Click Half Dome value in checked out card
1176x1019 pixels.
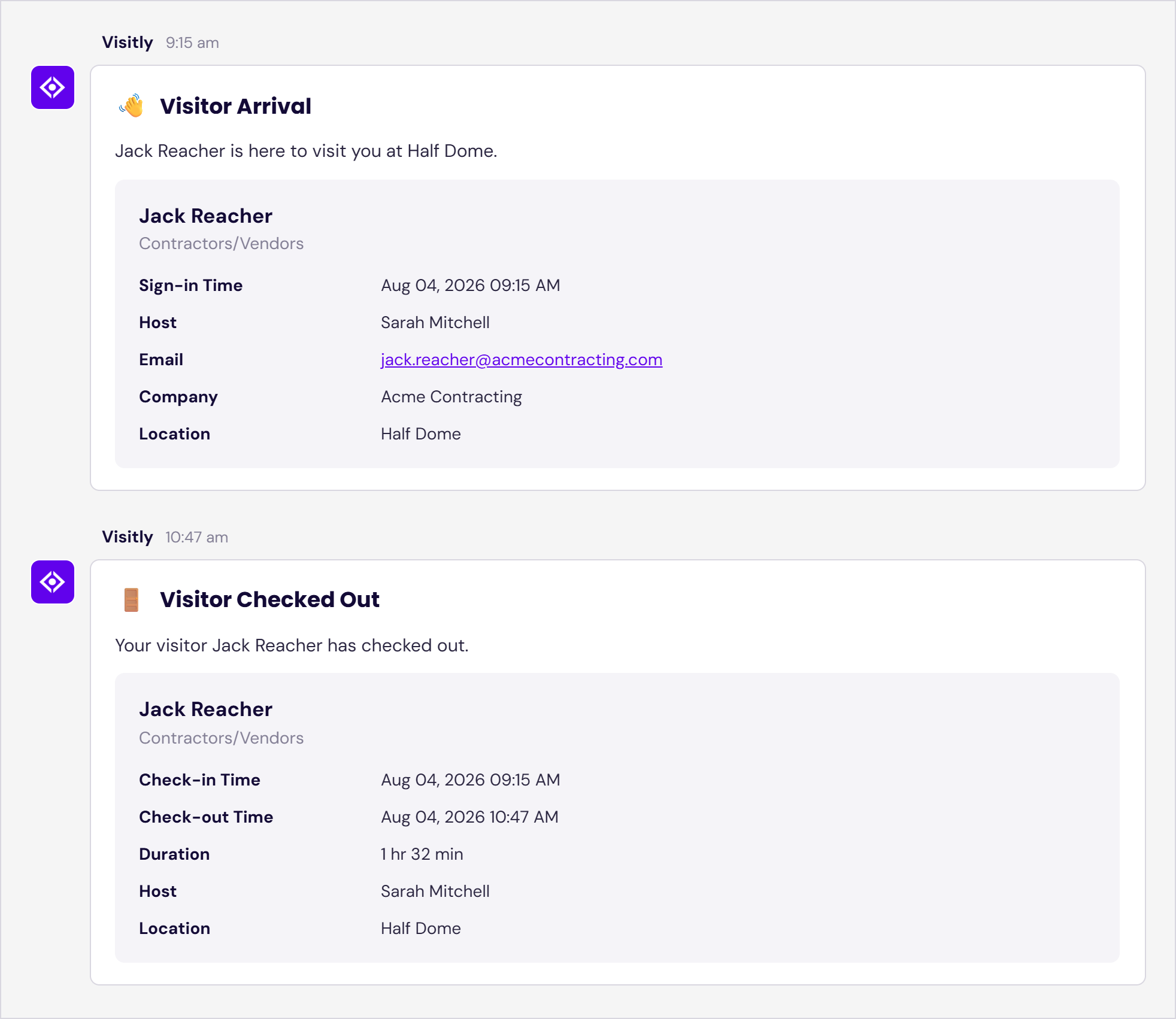coord(421,929)
